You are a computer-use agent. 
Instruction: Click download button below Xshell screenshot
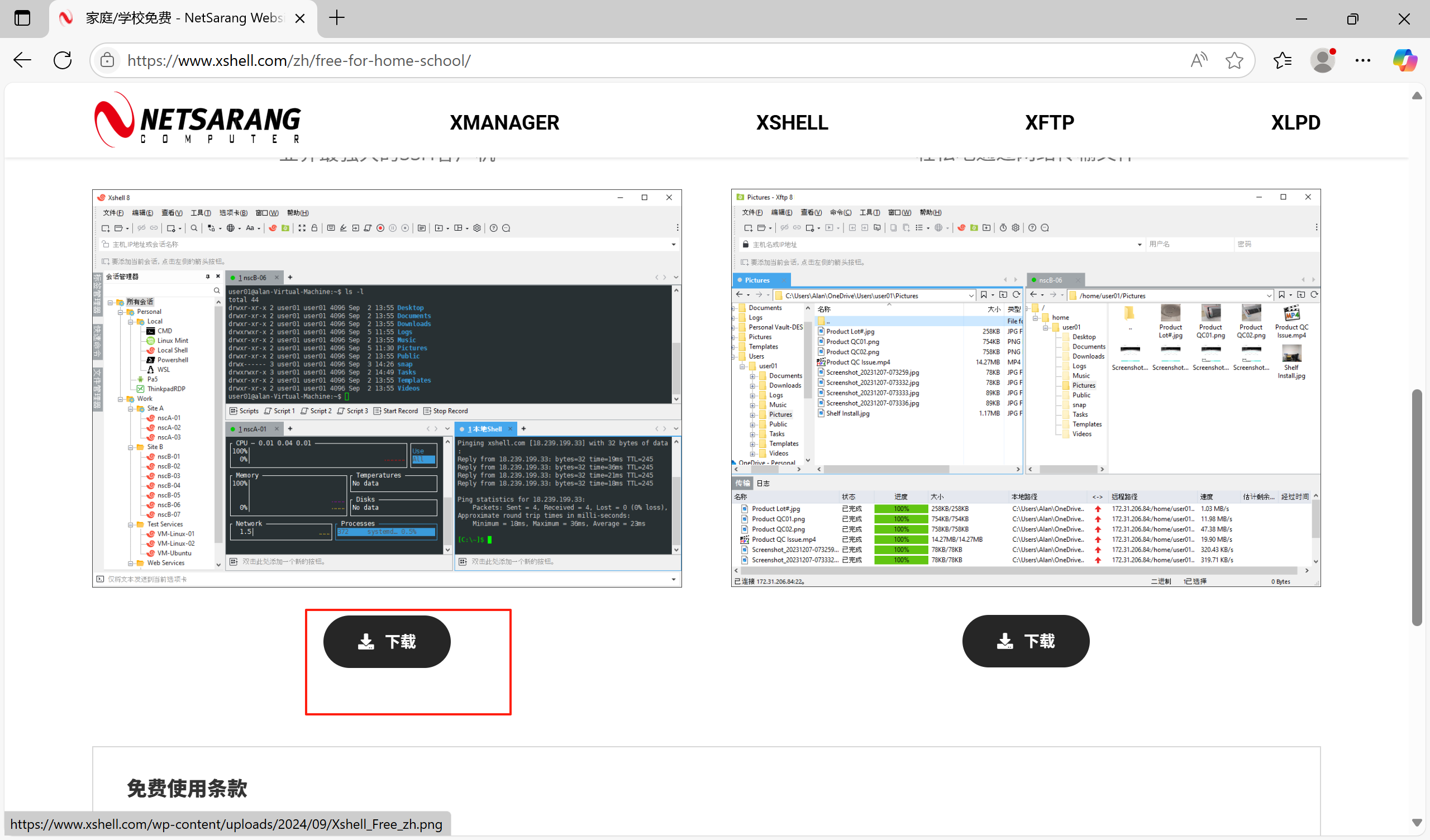(387, 641)
